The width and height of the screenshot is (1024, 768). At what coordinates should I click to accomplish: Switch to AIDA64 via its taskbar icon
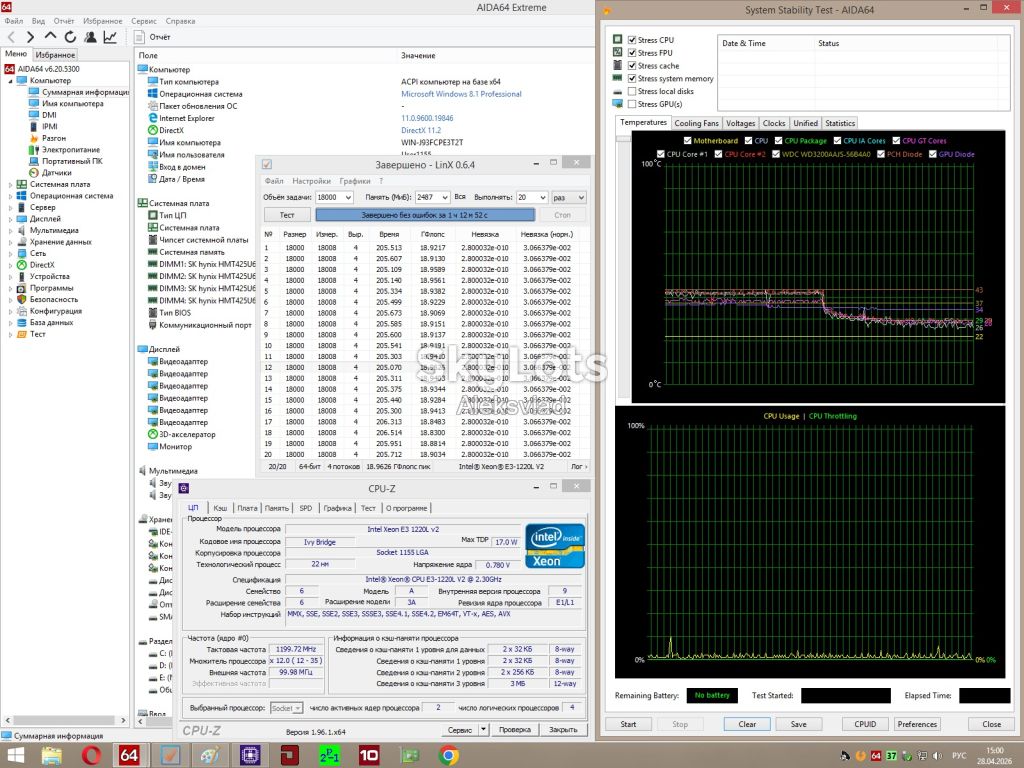[x=129, y=755]
